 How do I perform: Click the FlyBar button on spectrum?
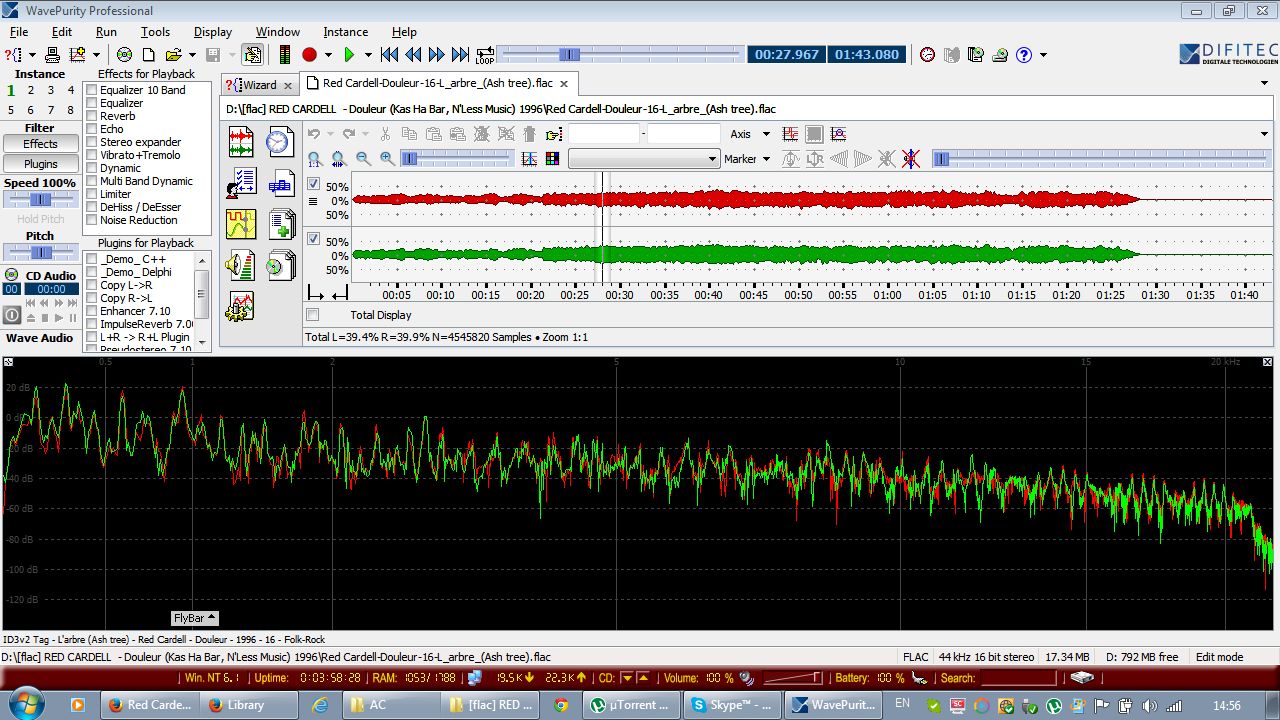(x=195, y=618)
